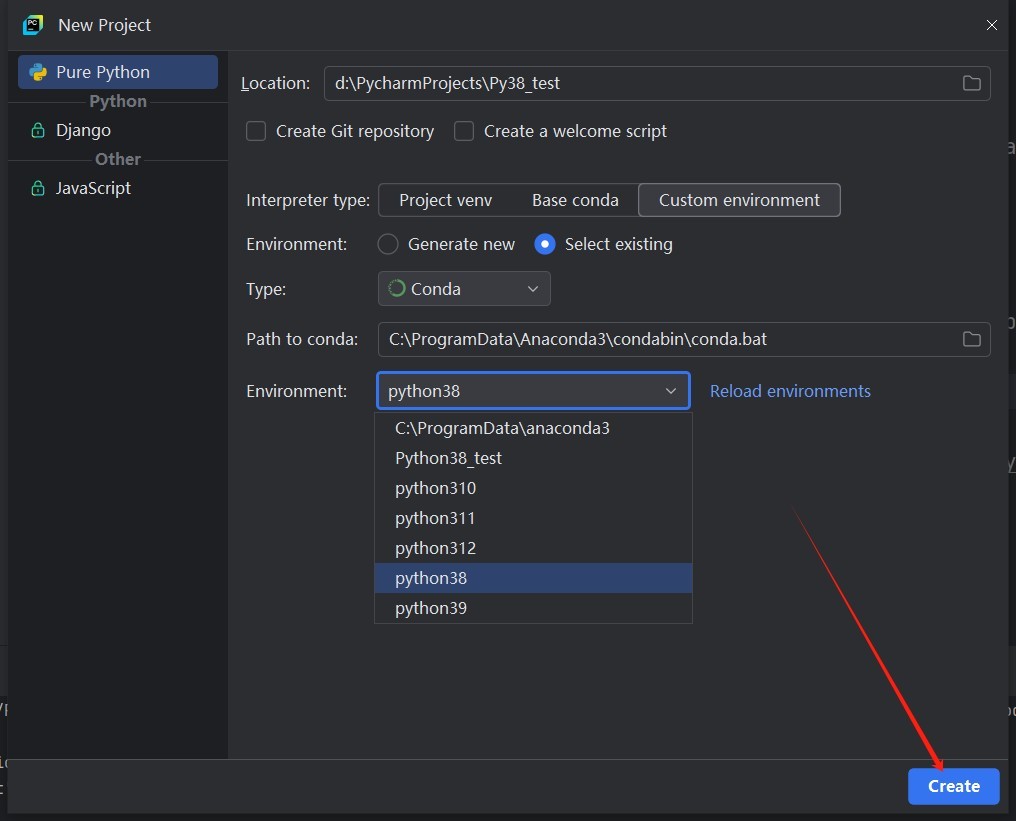1016x821 pixels.
Task: Click the Conda icon in Type dropdown
Action: click(397, 289)
